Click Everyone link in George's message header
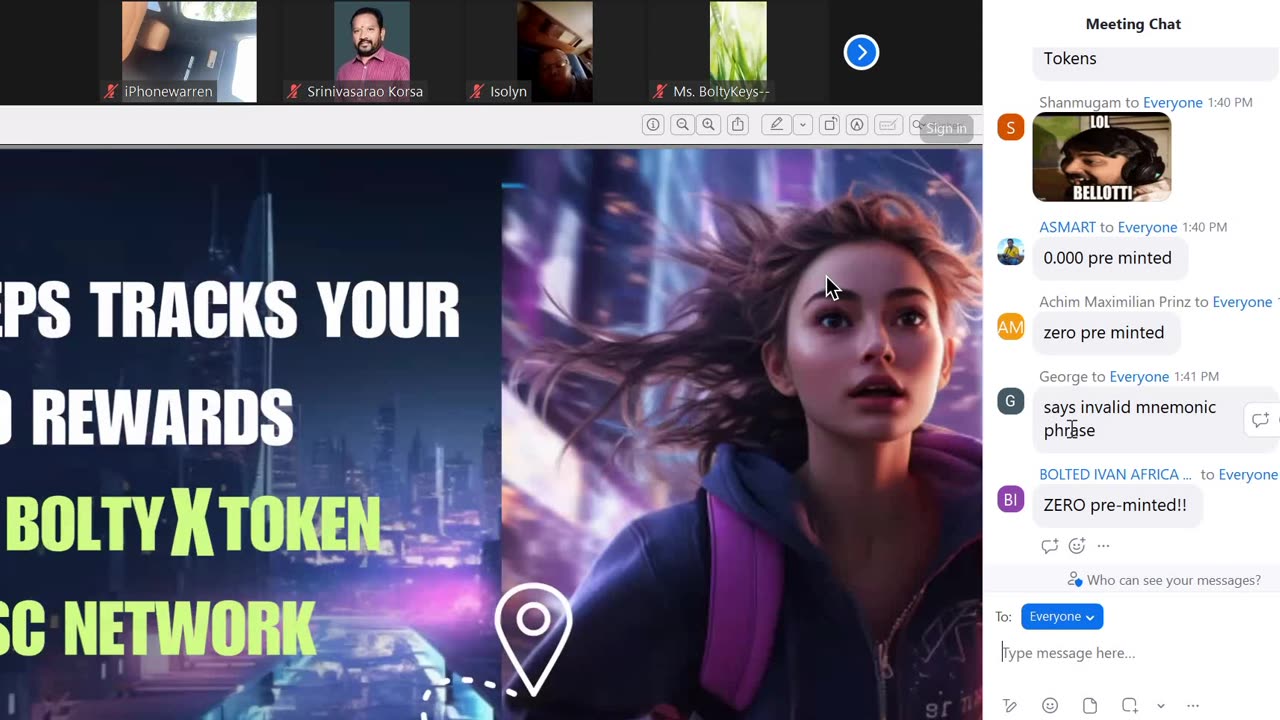This screenshot has width=1280, height=720. click(x=1139, y=376)
